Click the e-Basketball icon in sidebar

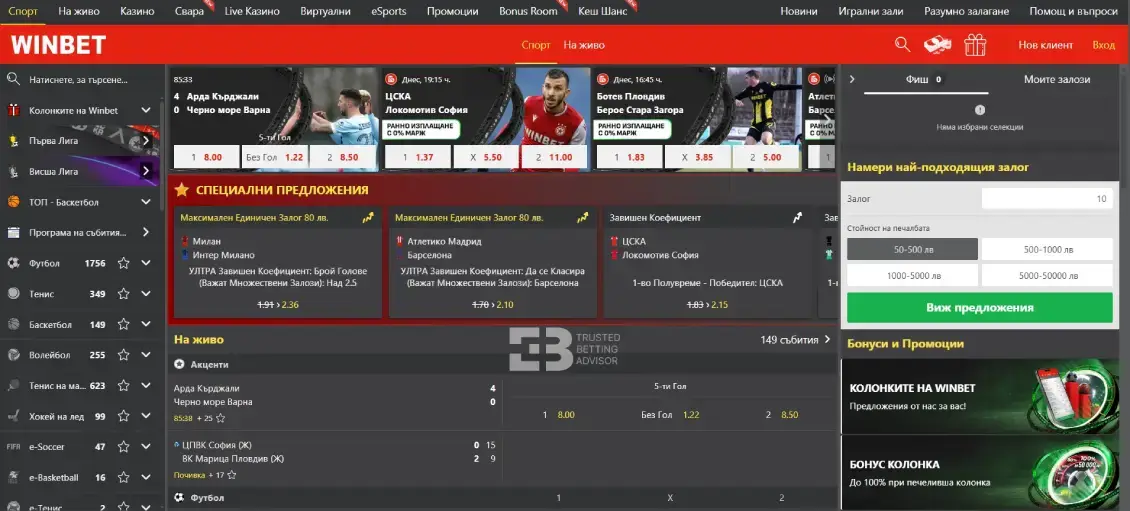tap(13, 477)
